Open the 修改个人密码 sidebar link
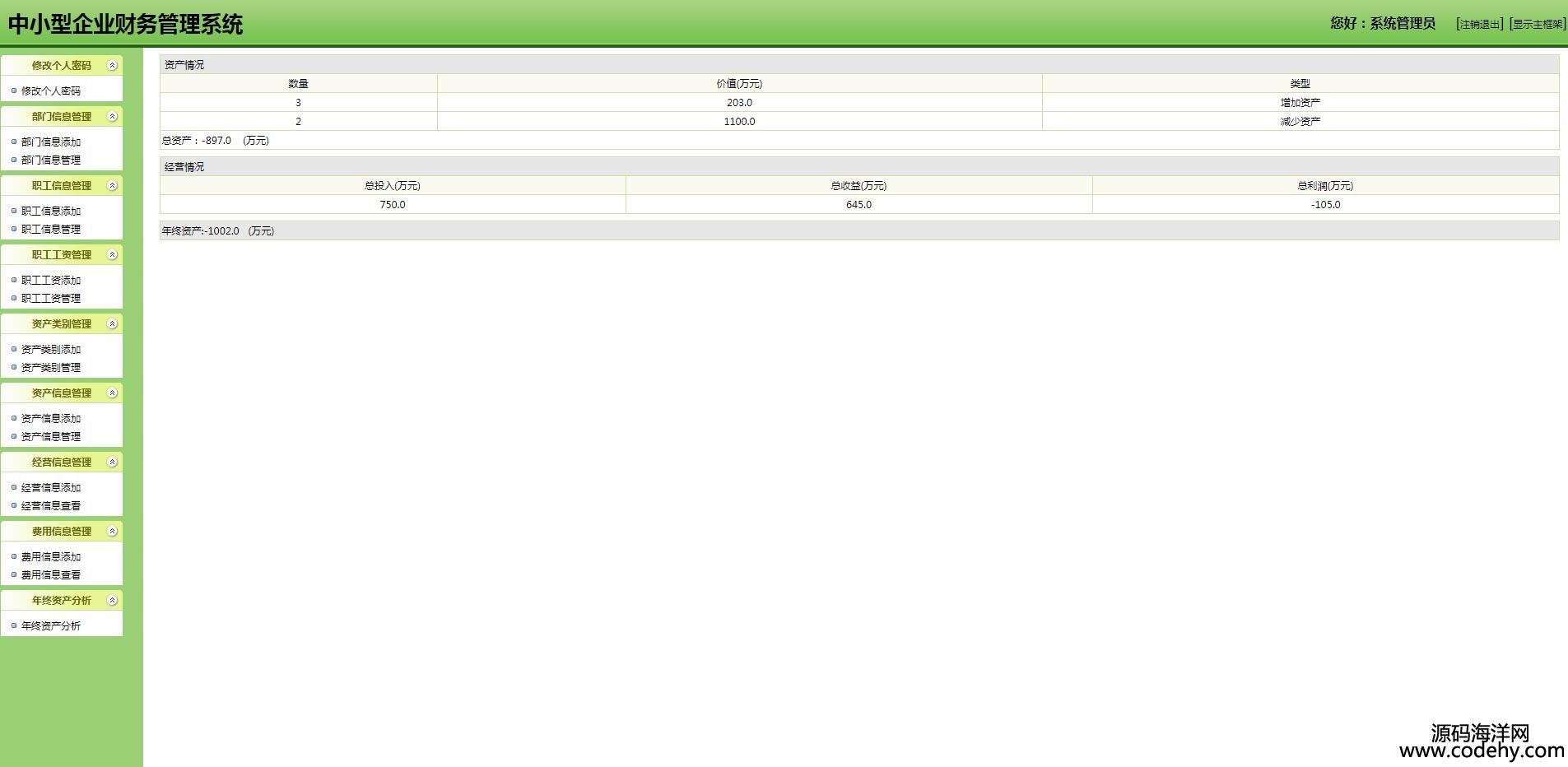The height and width of the screenshot is (767, 1568). click(x=51, y=91)
